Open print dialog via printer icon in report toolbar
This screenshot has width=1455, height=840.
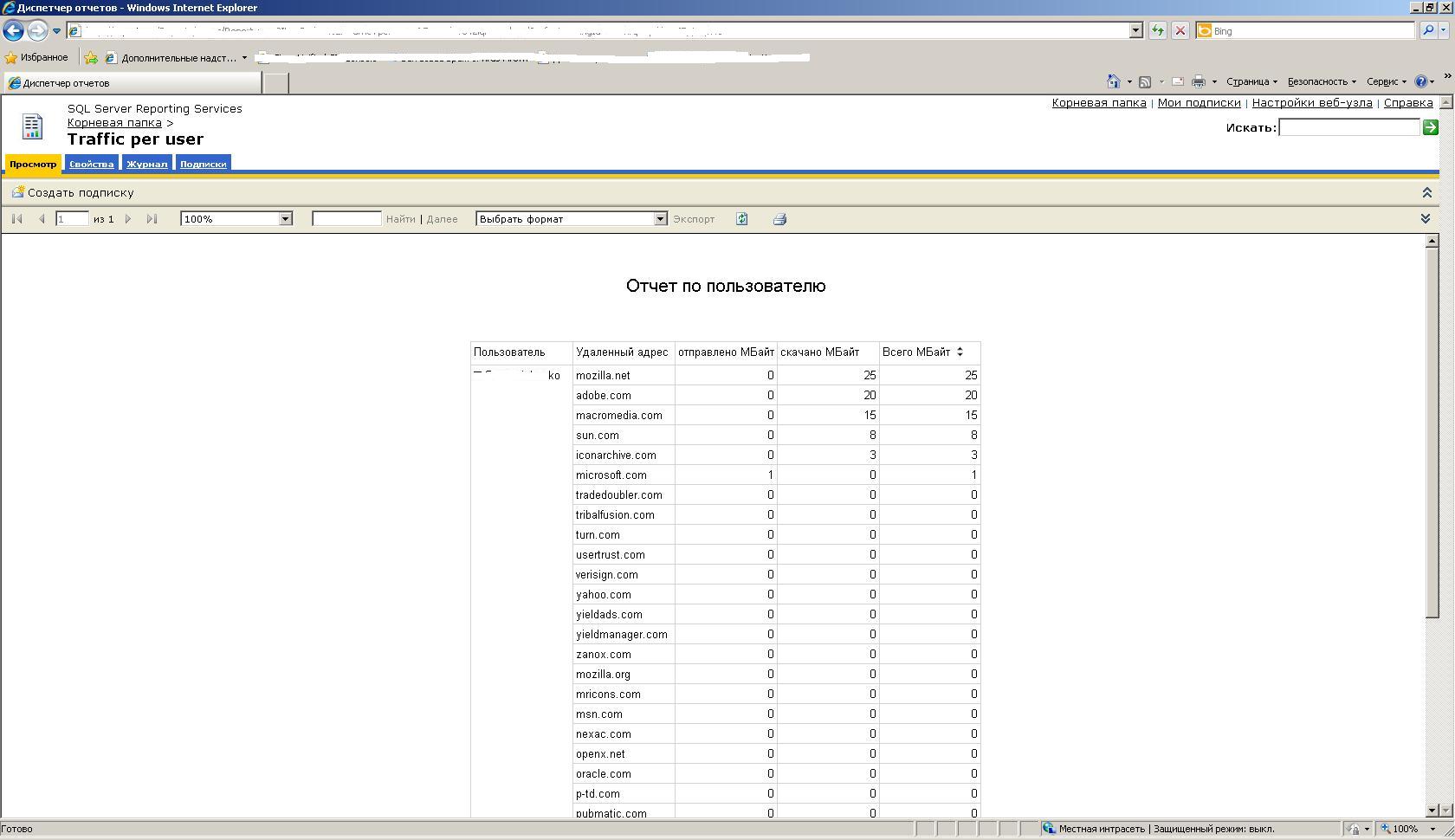click(779, 218)
